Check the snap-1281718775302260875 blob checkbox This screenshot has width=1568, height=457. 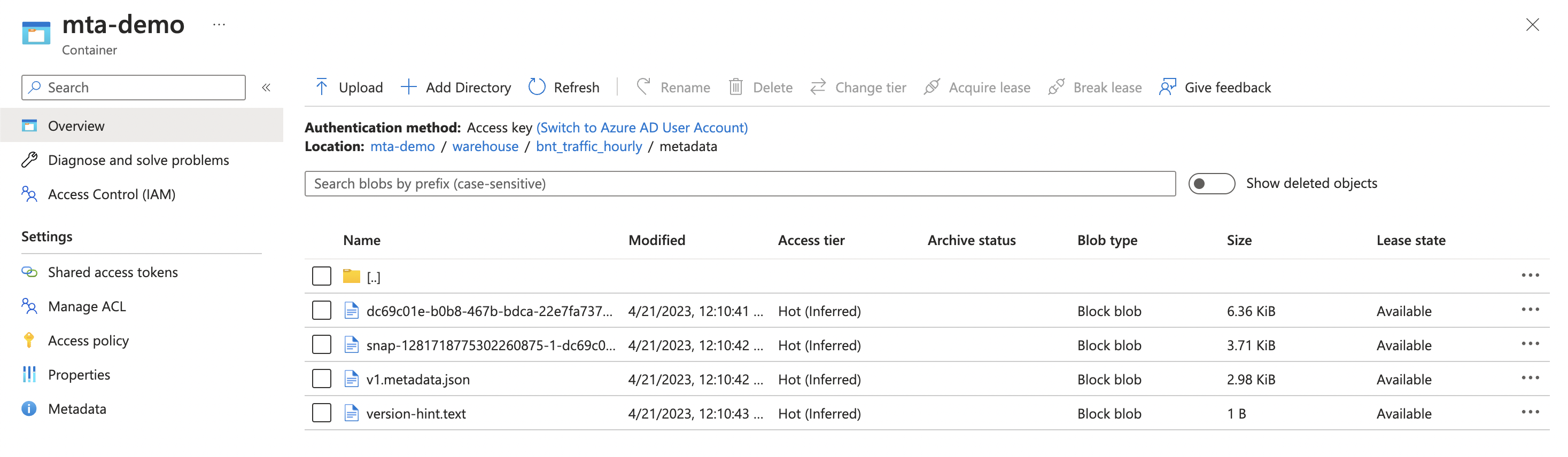tap(321, 344)
